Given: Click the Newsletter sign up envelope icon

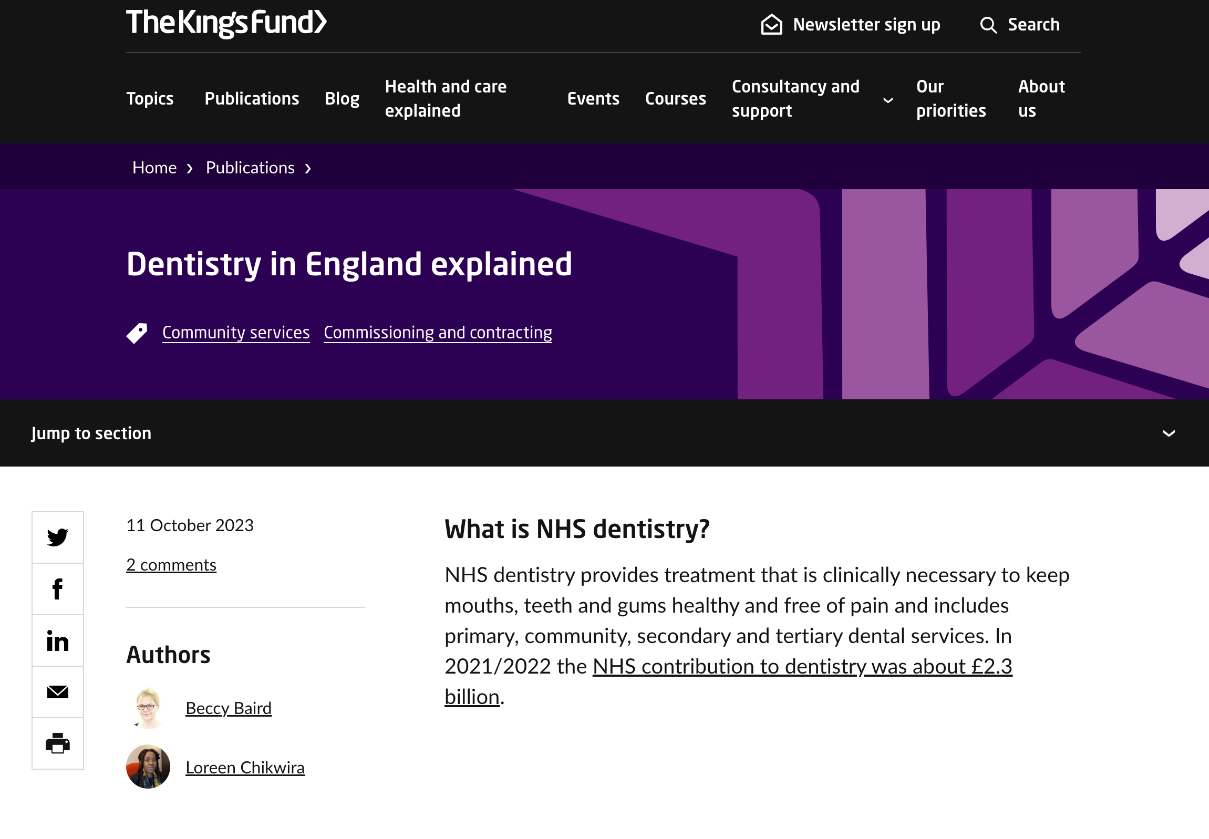Looking at the screenshot, I should point(771,25).
